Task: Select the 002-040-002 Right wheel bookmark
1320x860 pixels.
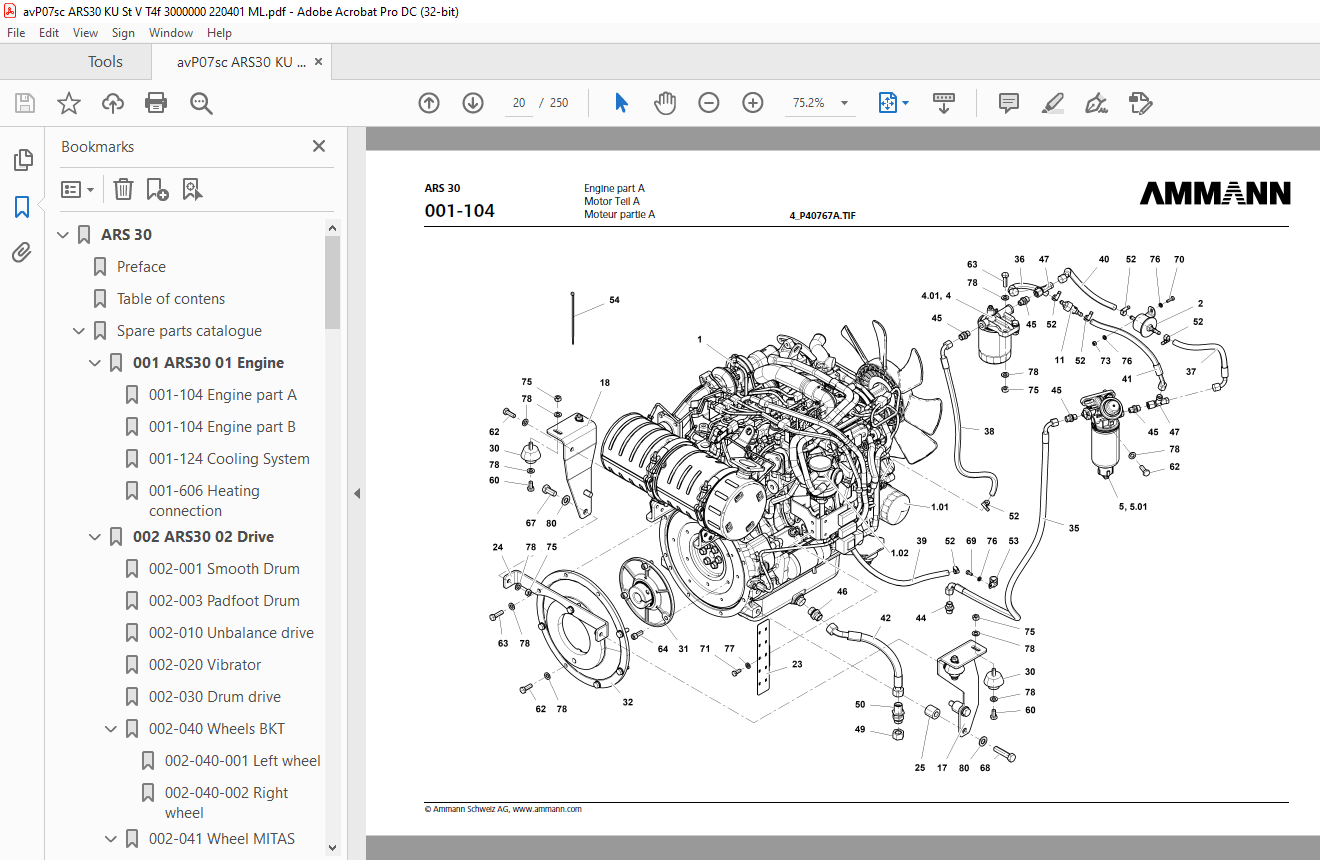Action: point(227,802)
